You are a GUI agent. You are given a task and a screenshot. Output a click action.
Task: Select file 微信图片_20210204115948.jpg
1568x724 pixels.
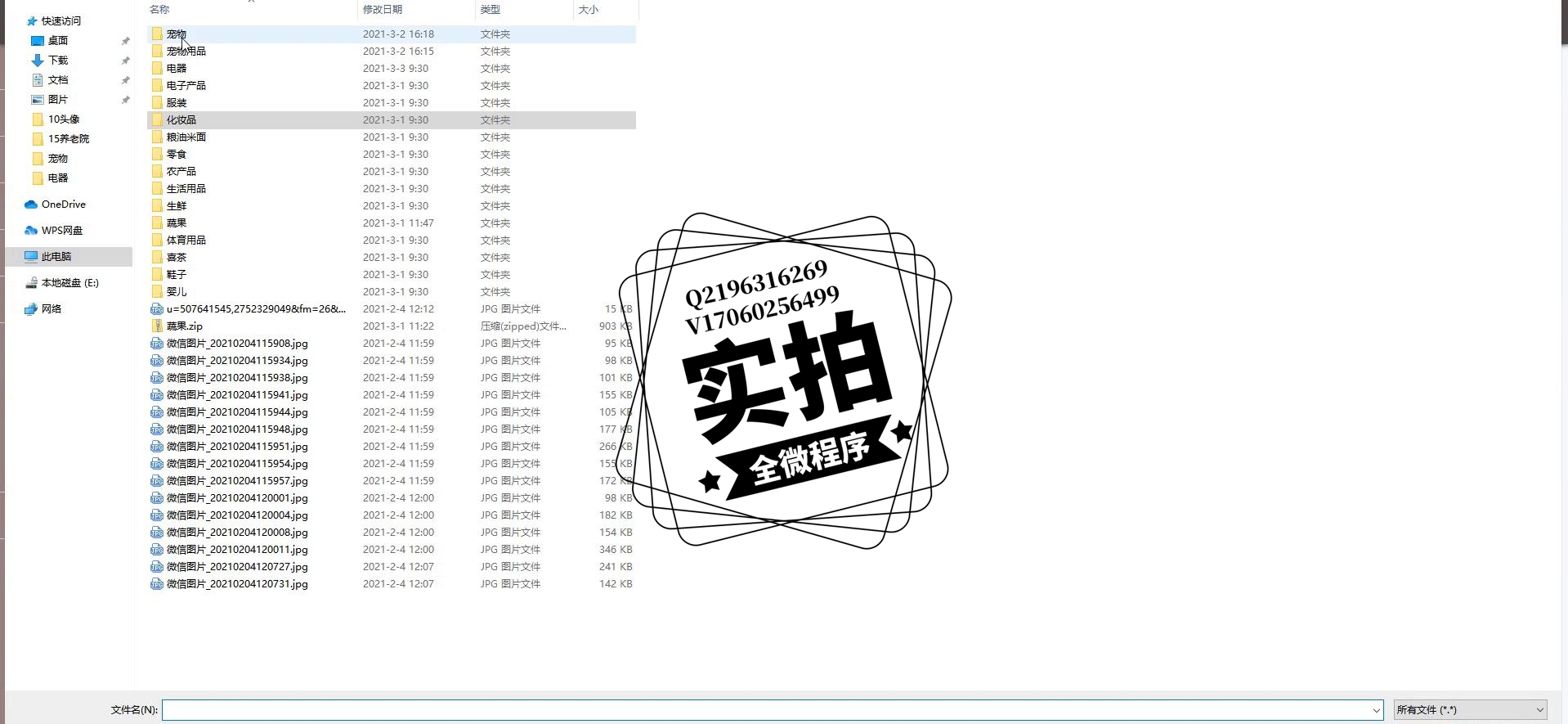392,429
